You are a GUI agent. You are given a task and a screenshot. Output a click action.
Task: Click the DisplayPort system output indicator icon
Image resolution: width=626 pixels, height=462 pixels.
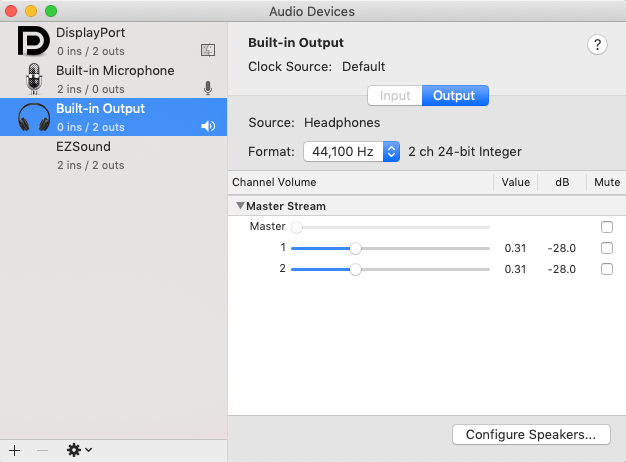pyautogui.click(x=208, y=50)
